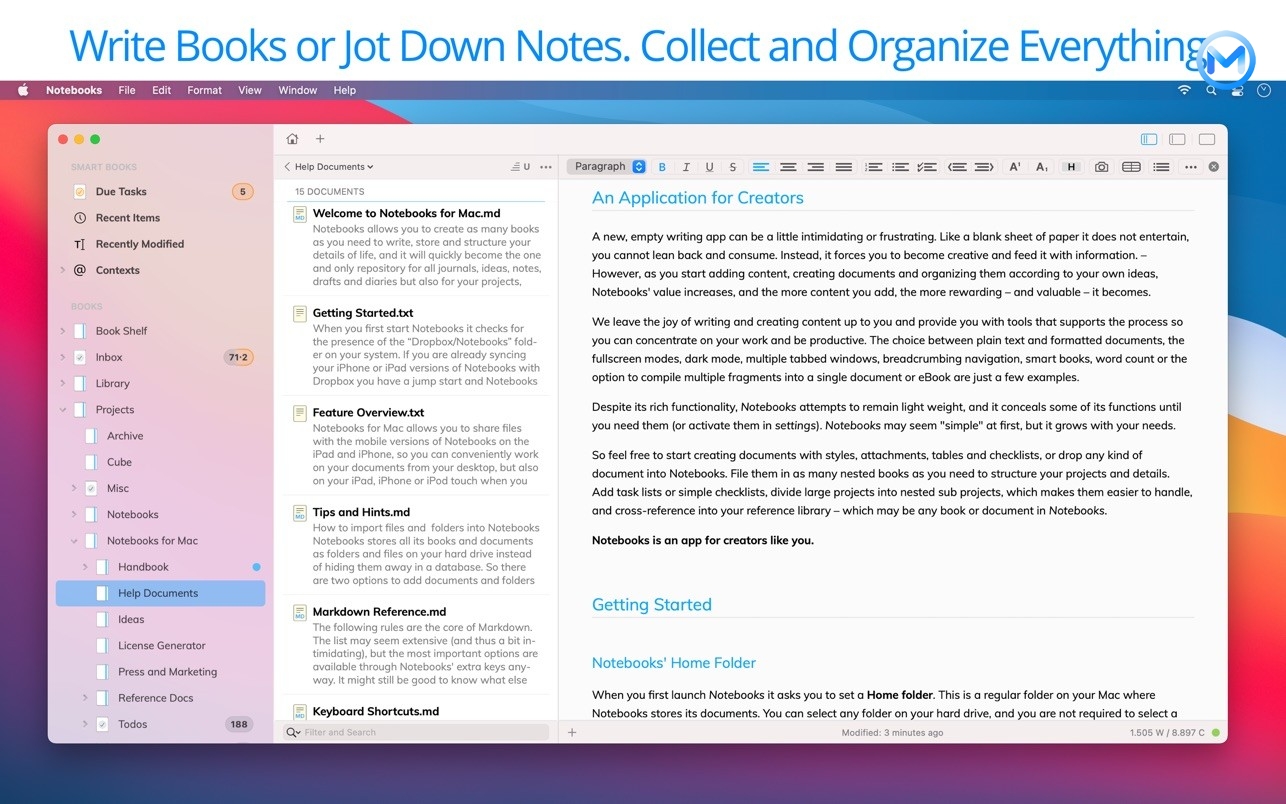Create a checklist using the checklist icon

point(925,167)
